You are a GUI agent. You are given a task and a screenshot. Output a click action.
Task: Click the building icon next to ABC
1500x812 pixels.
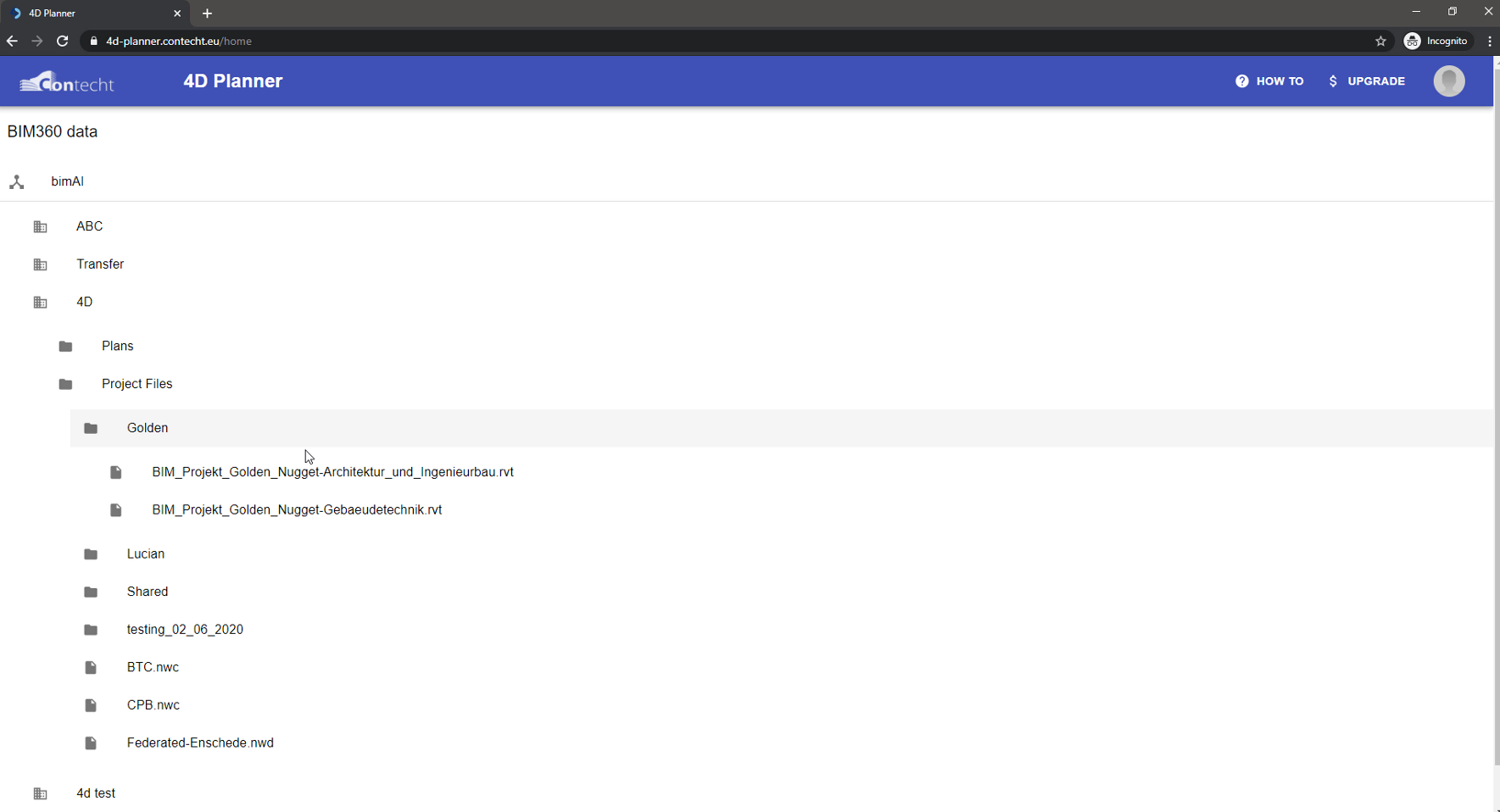[40, 226]
